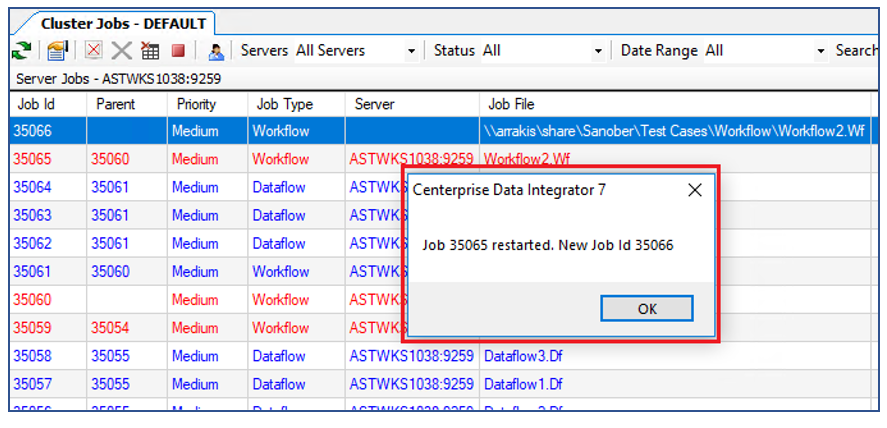The height and width of the screenshot is (428, 887).
Task: Sort by the Job Id column header
Action: point(37,104)
